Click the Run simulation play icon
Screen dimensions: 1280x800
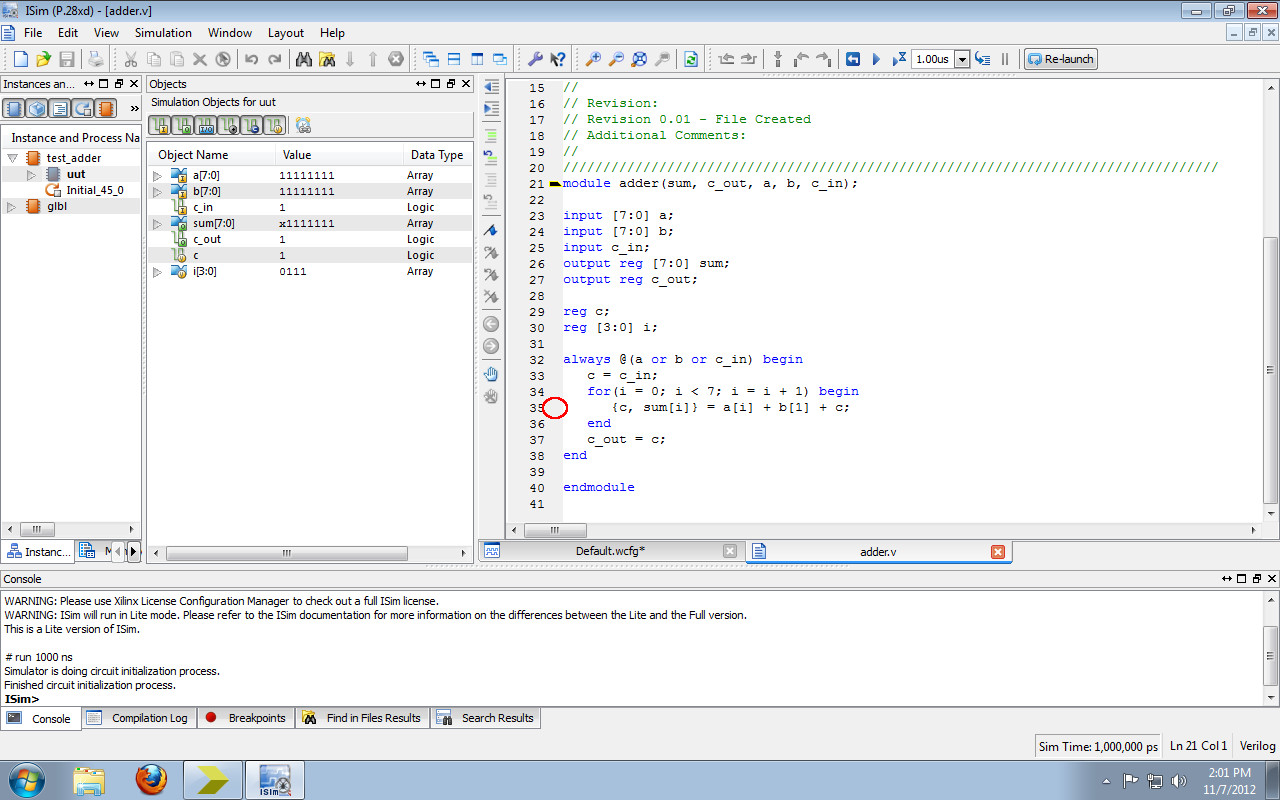(x=877, y=59)
